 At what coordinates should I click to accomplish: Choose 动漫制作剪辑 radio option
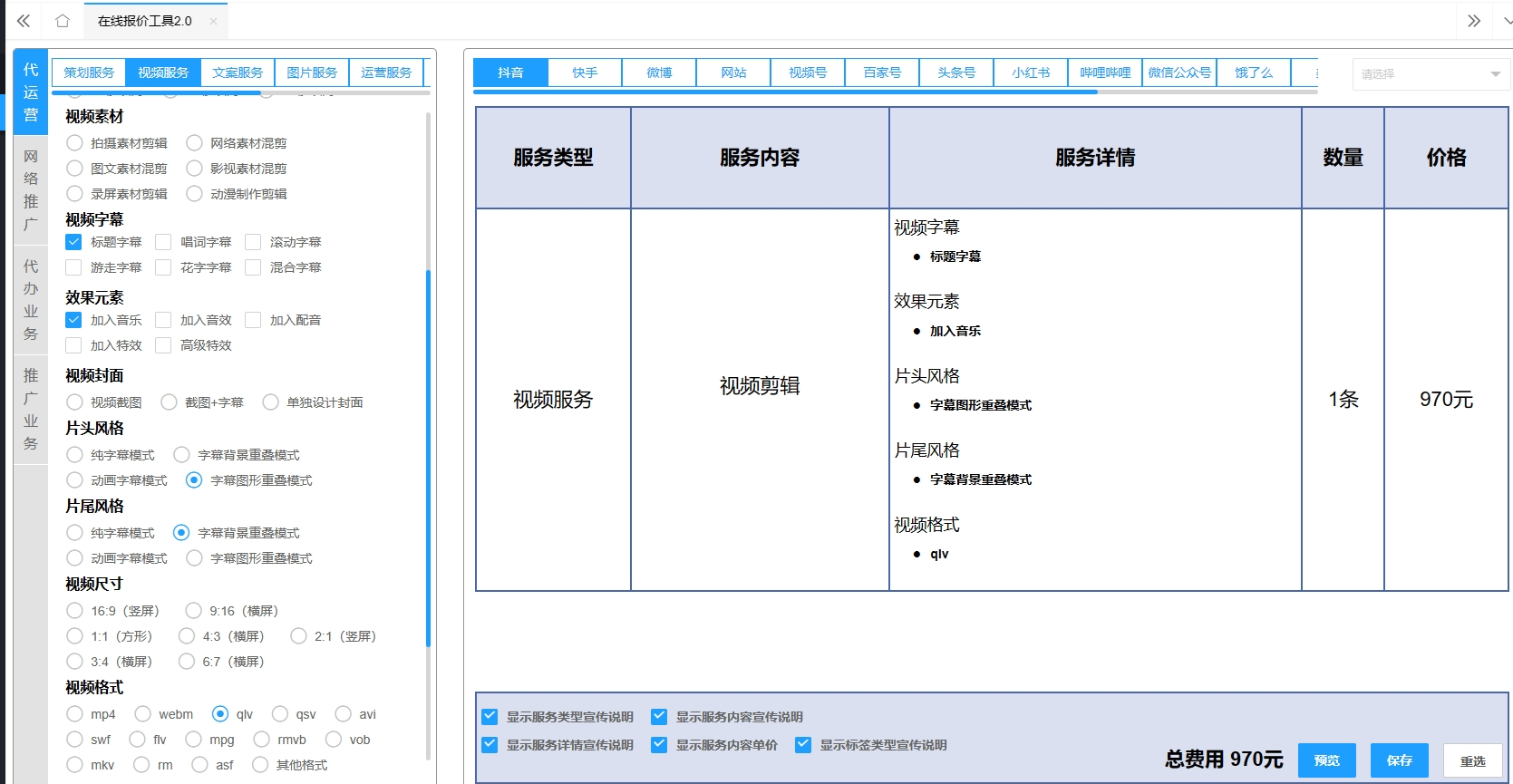pos(194,194)
